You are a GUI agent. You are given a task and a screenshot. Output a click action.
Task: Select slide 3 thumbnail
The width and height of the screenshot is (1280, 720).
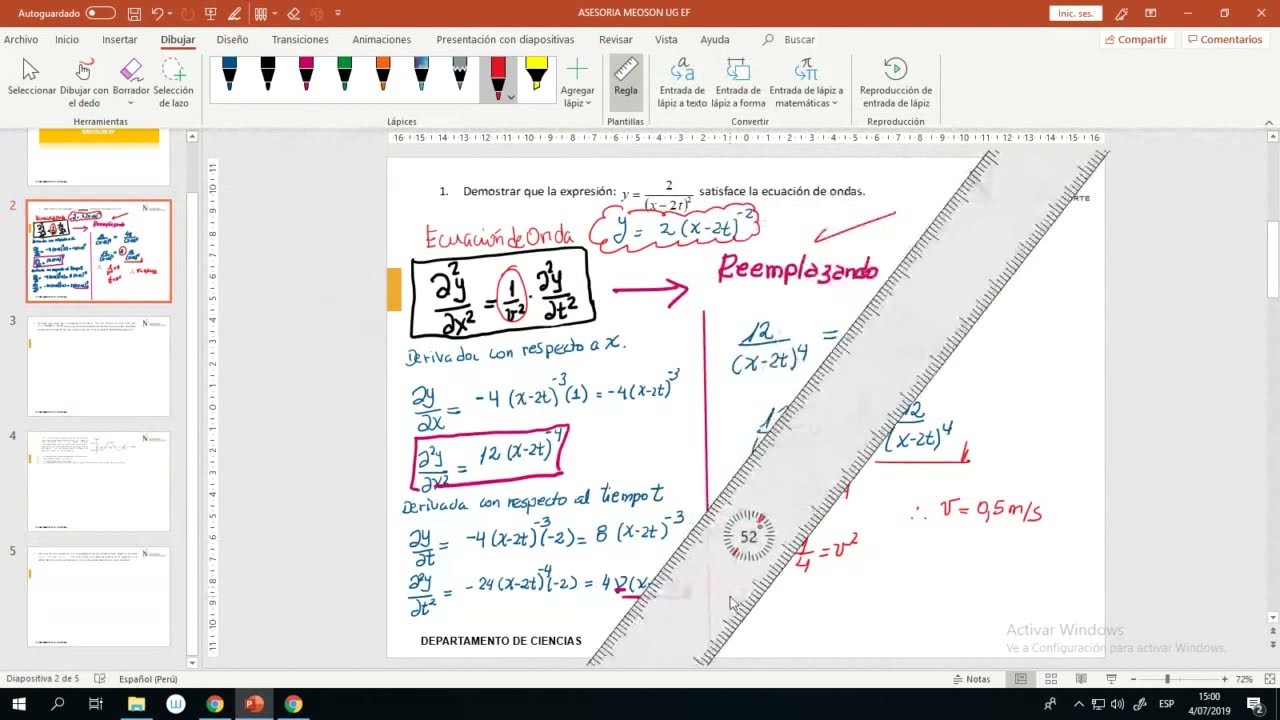click(99, 366)
